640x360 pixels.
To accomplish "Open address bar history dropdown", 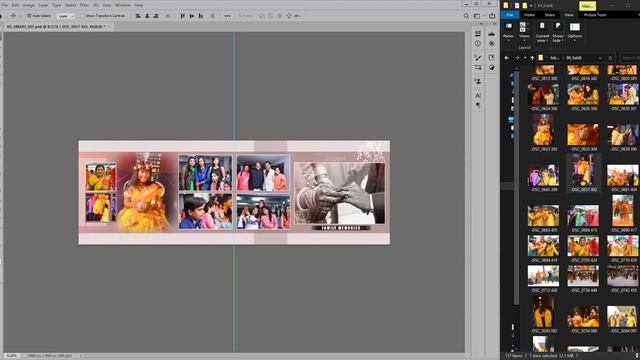I will pos(600,58).
